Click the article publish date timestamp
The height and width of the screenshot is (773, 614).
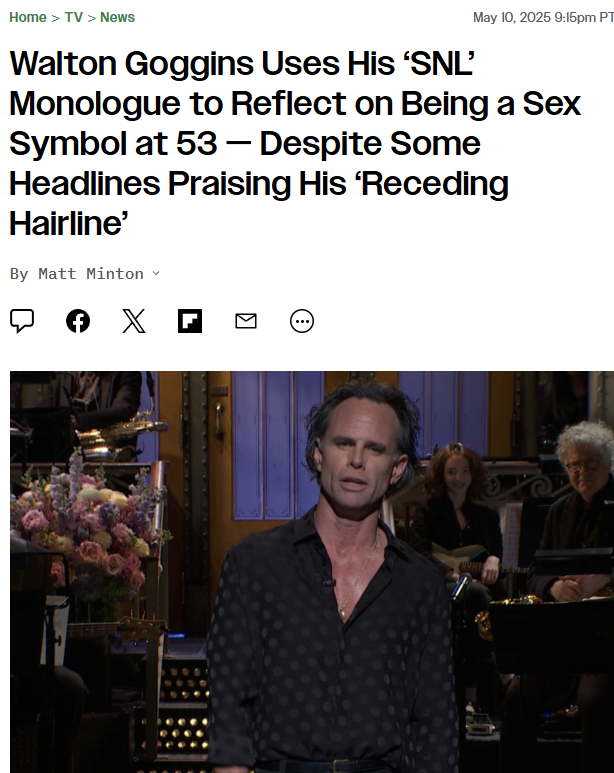(543, 17)
